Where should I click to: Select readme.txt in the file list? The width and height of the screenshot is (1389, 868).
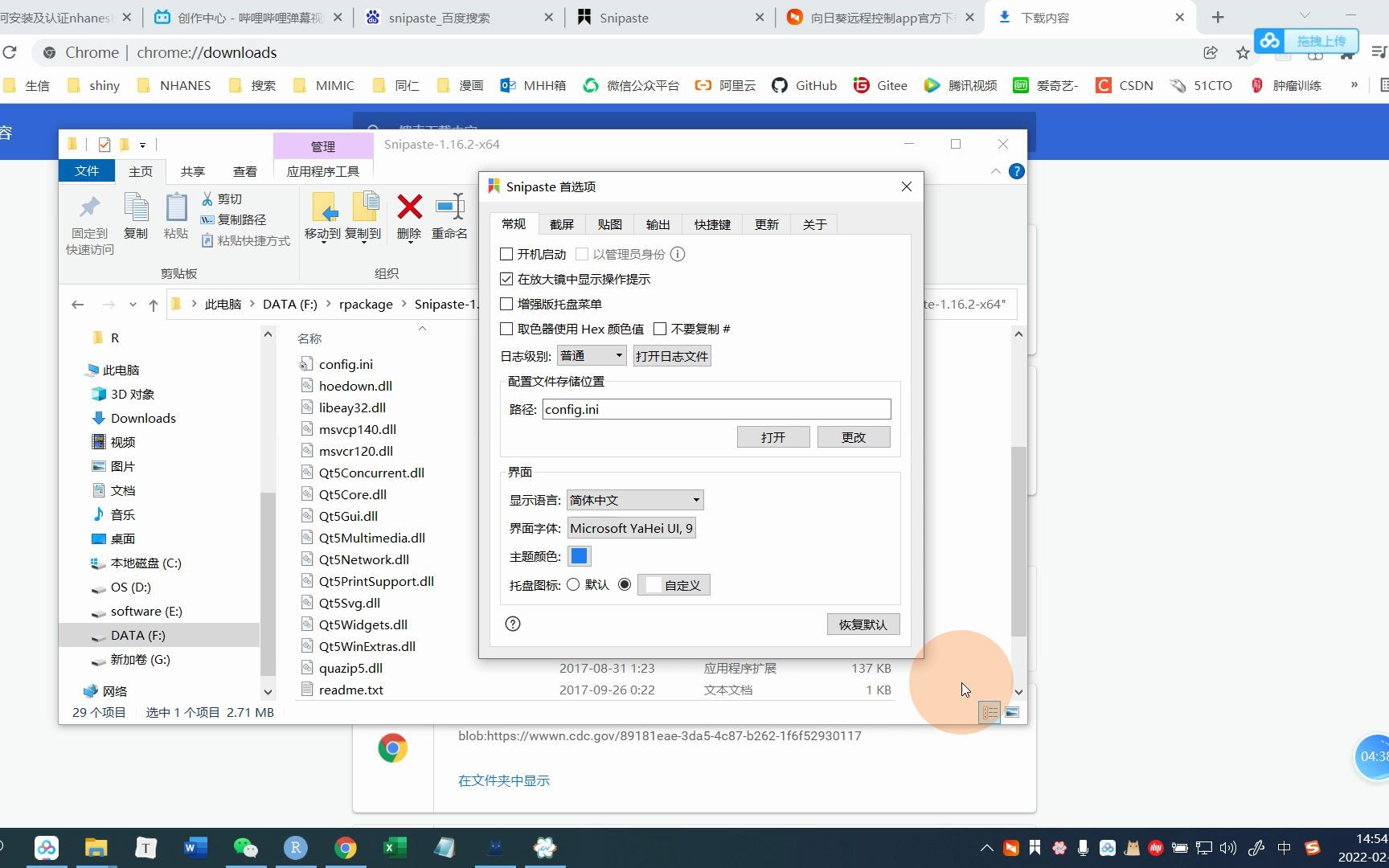tap(351, 690)
